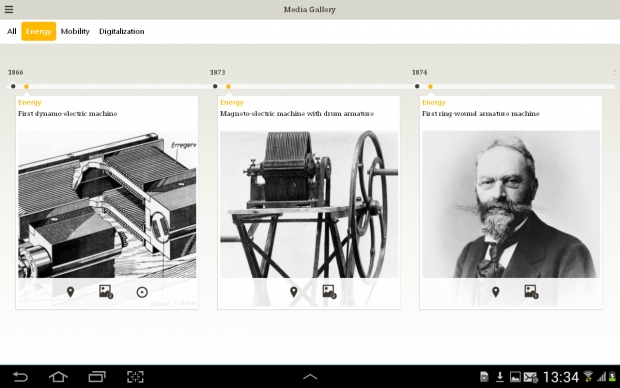Click the year label 1873
This screenshot has height=388, width=620.
[217, 72]
